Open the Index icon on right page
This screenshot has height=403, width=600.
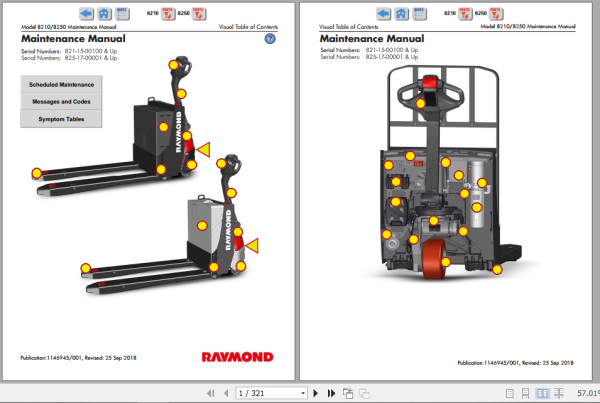[x=419, y=14]
